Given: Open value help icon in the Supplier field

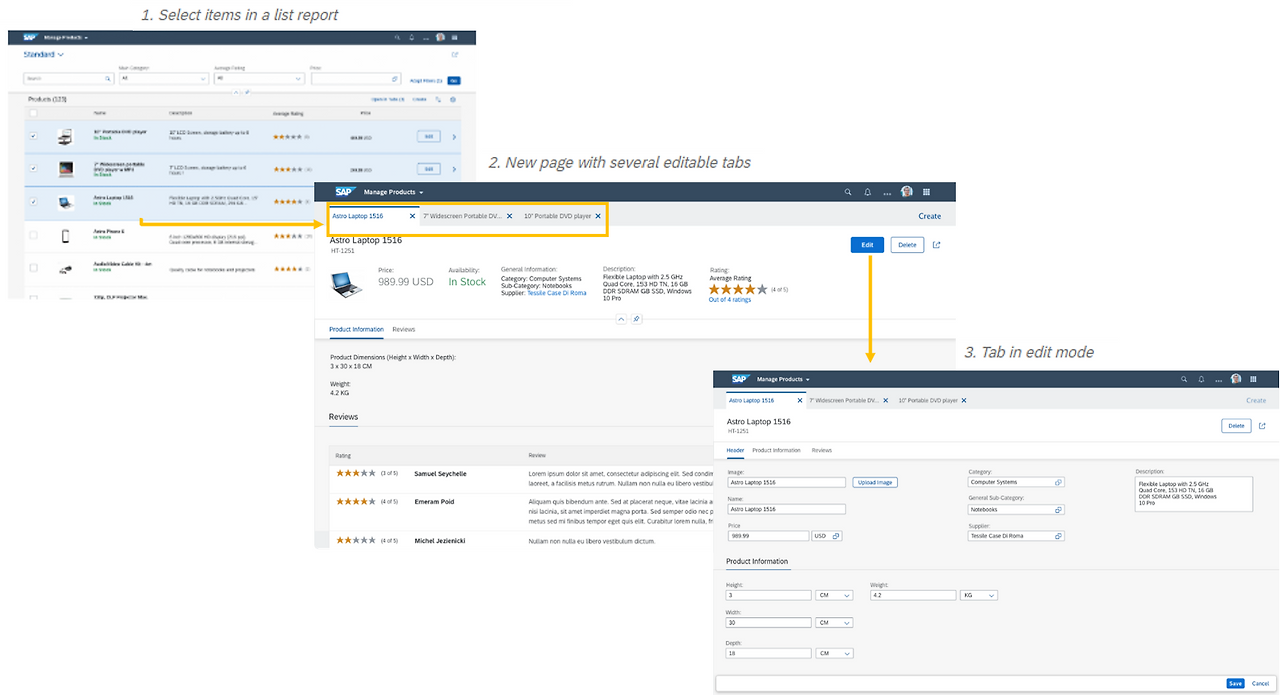Looking at the screenshot, I should pos(1059,536).
